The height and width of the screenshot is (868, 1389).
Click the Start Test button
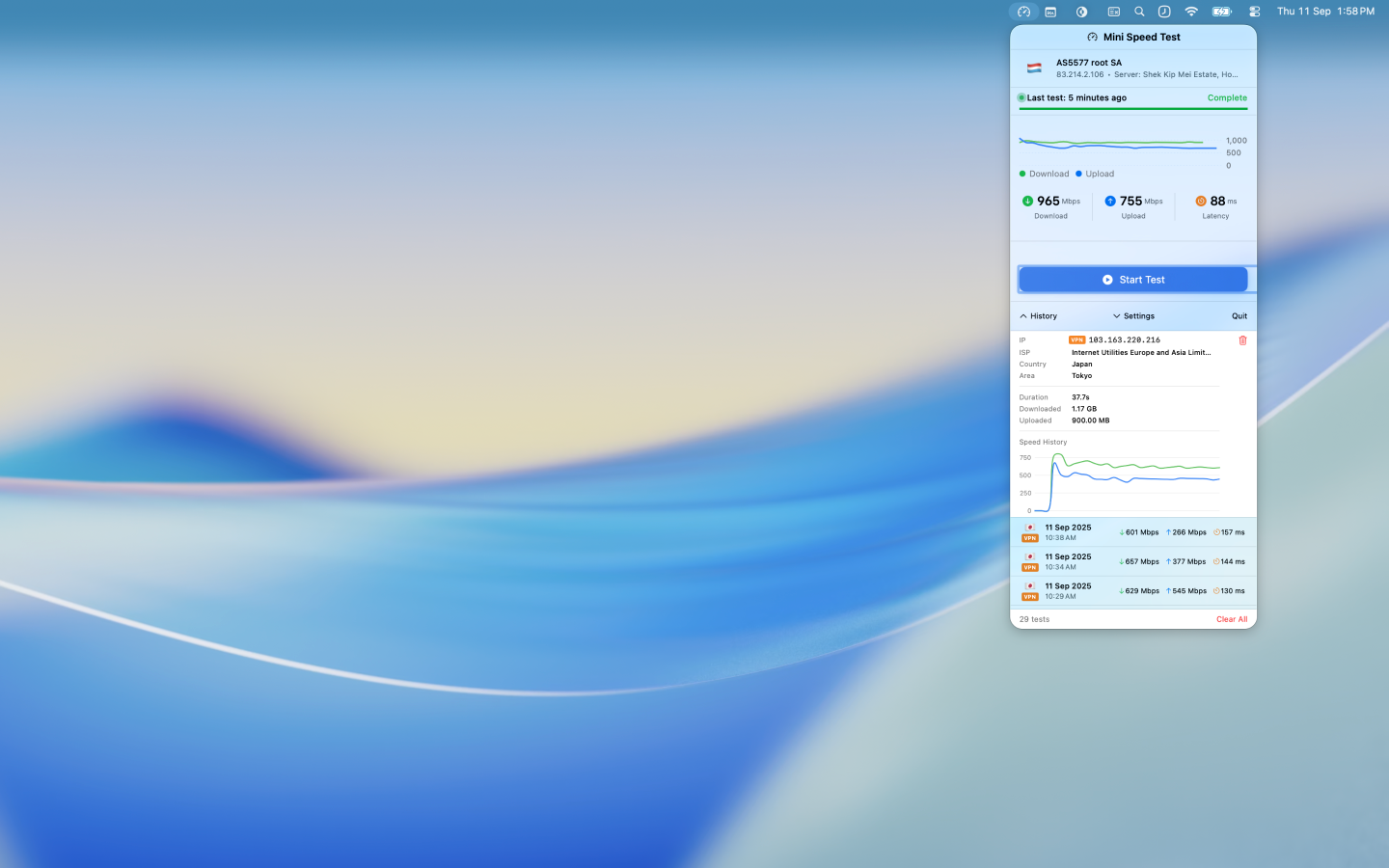tap(1133, 280)
